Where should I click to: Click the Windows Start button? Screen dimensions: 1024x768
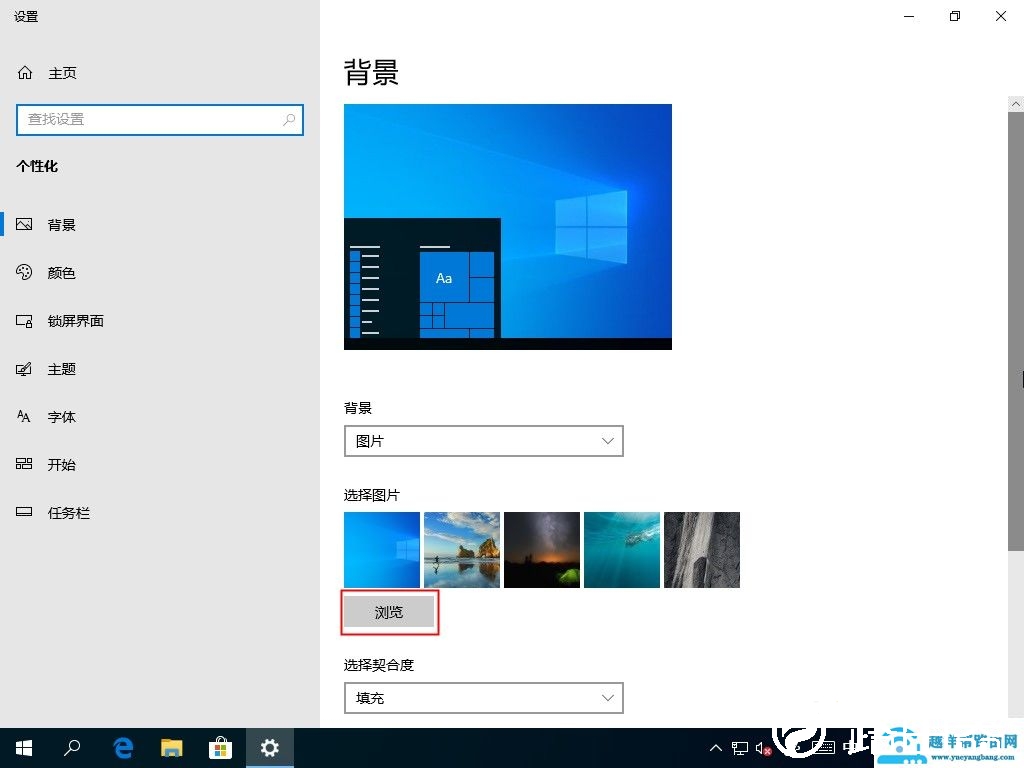click(23, 747)
